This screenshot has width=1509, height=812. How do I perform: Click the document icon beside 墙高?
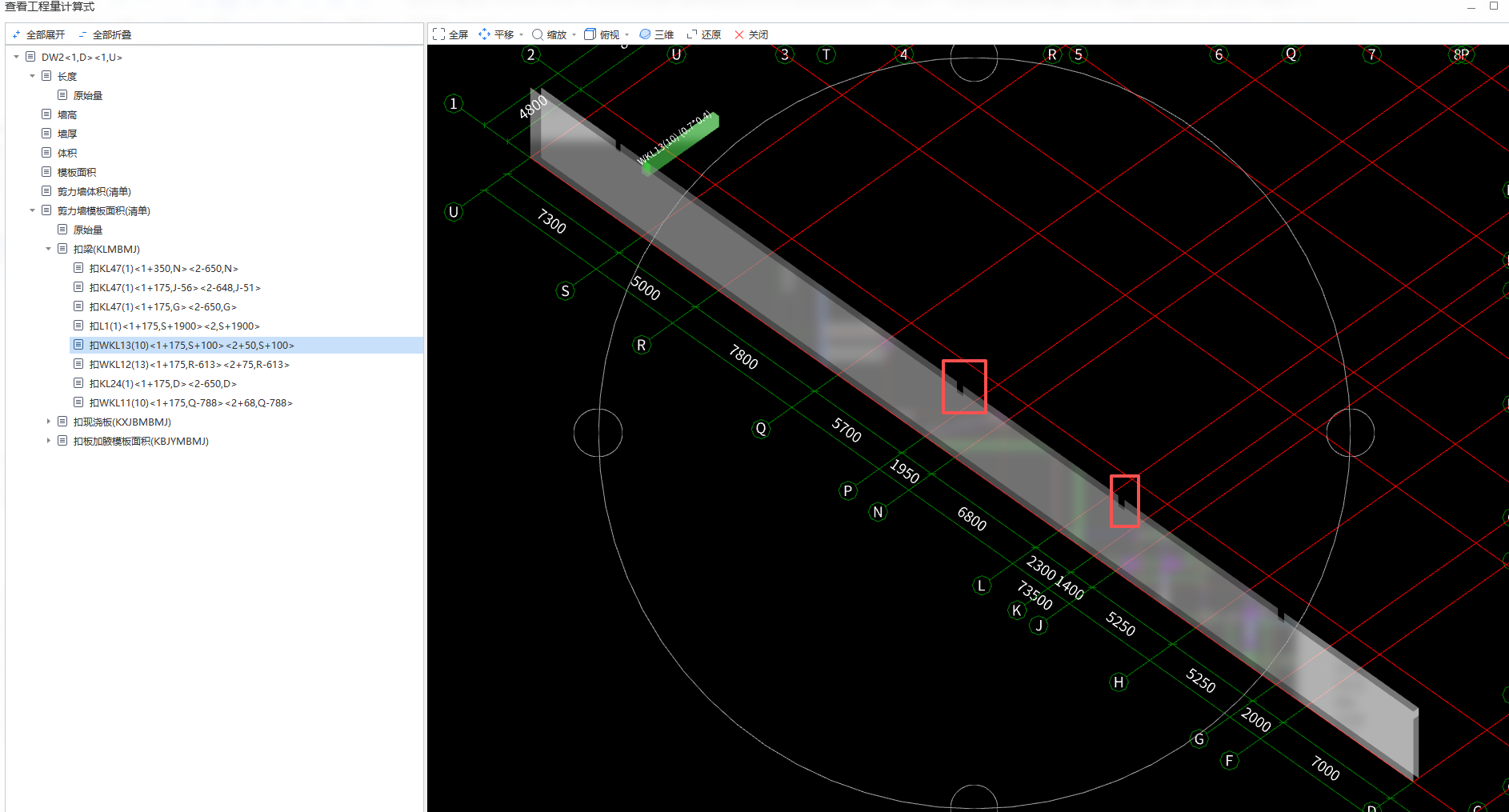pyautogui.click(x=46, y=114)
